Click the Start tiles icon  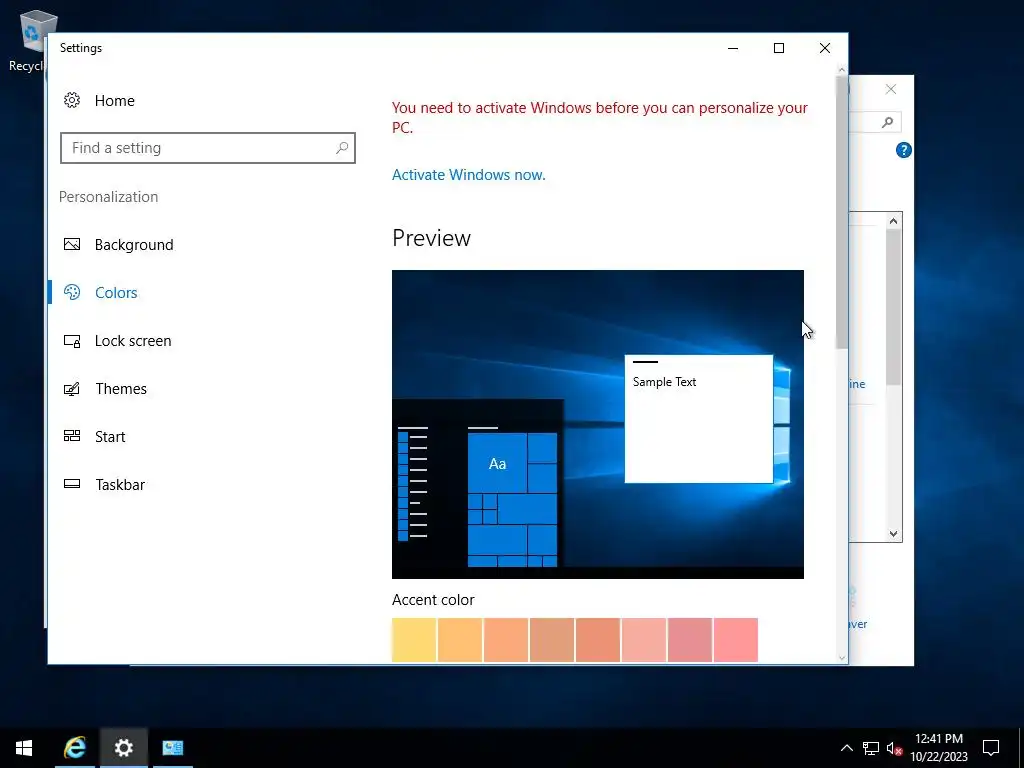point(72,436)
